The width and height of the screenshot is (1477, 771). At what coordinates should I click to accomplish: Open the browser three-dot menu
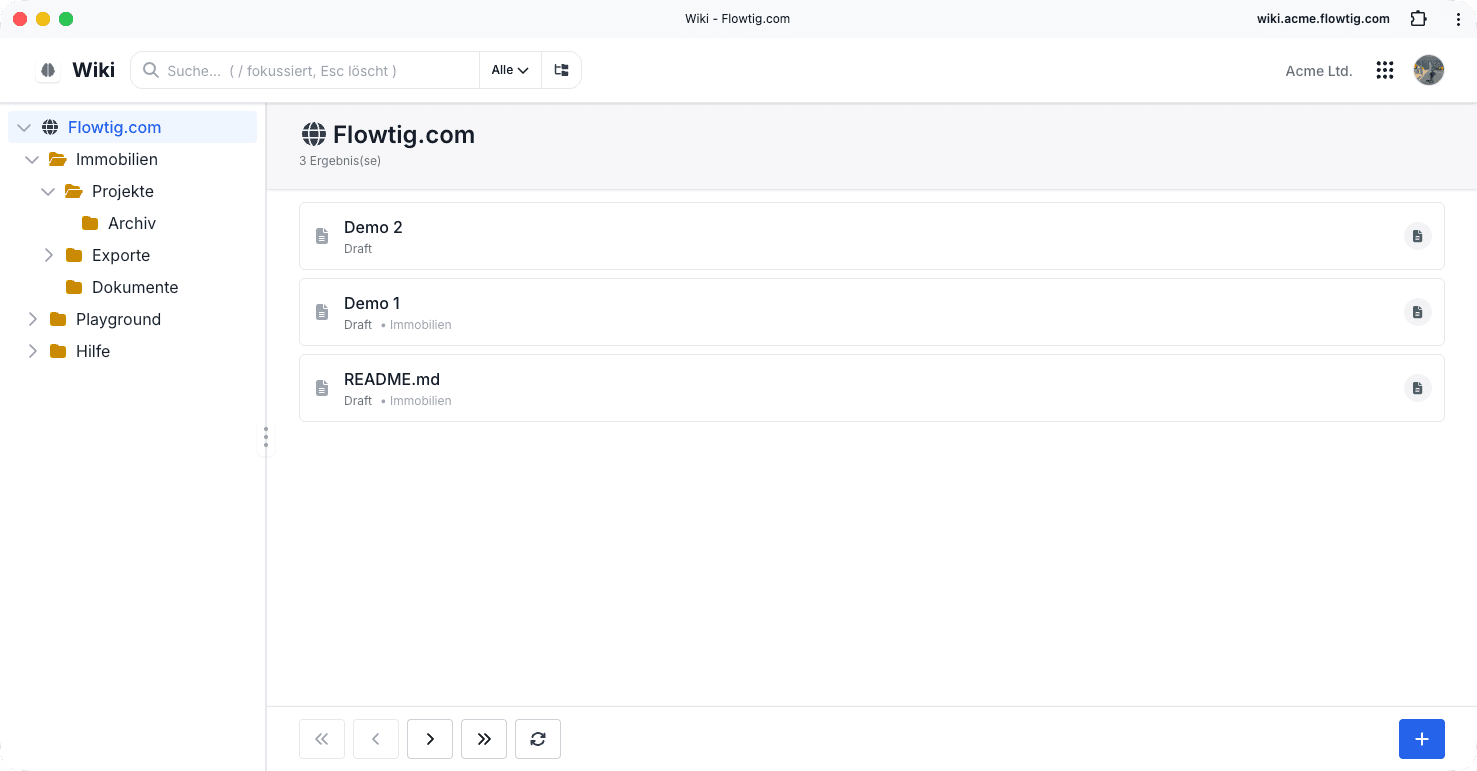1458,19
